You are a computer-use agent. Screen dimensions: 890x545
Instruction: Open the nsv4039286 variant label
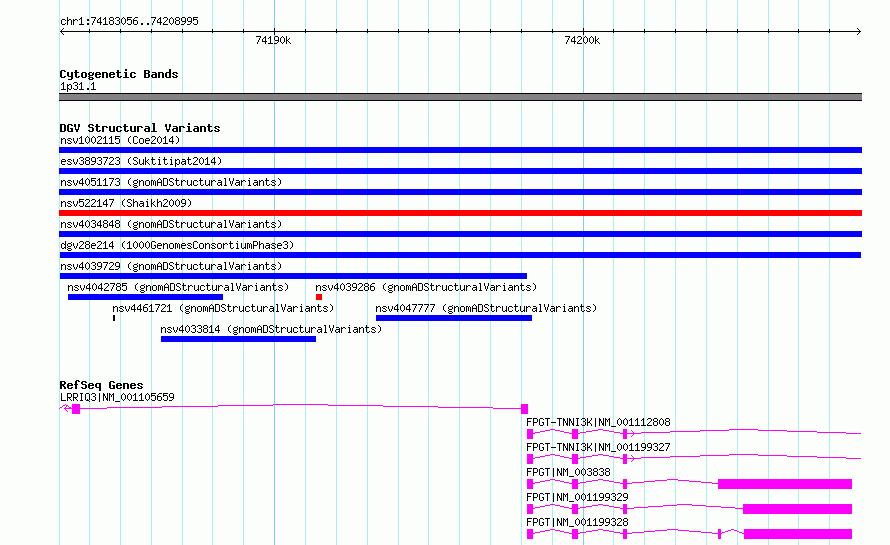(x=426, y=287)
